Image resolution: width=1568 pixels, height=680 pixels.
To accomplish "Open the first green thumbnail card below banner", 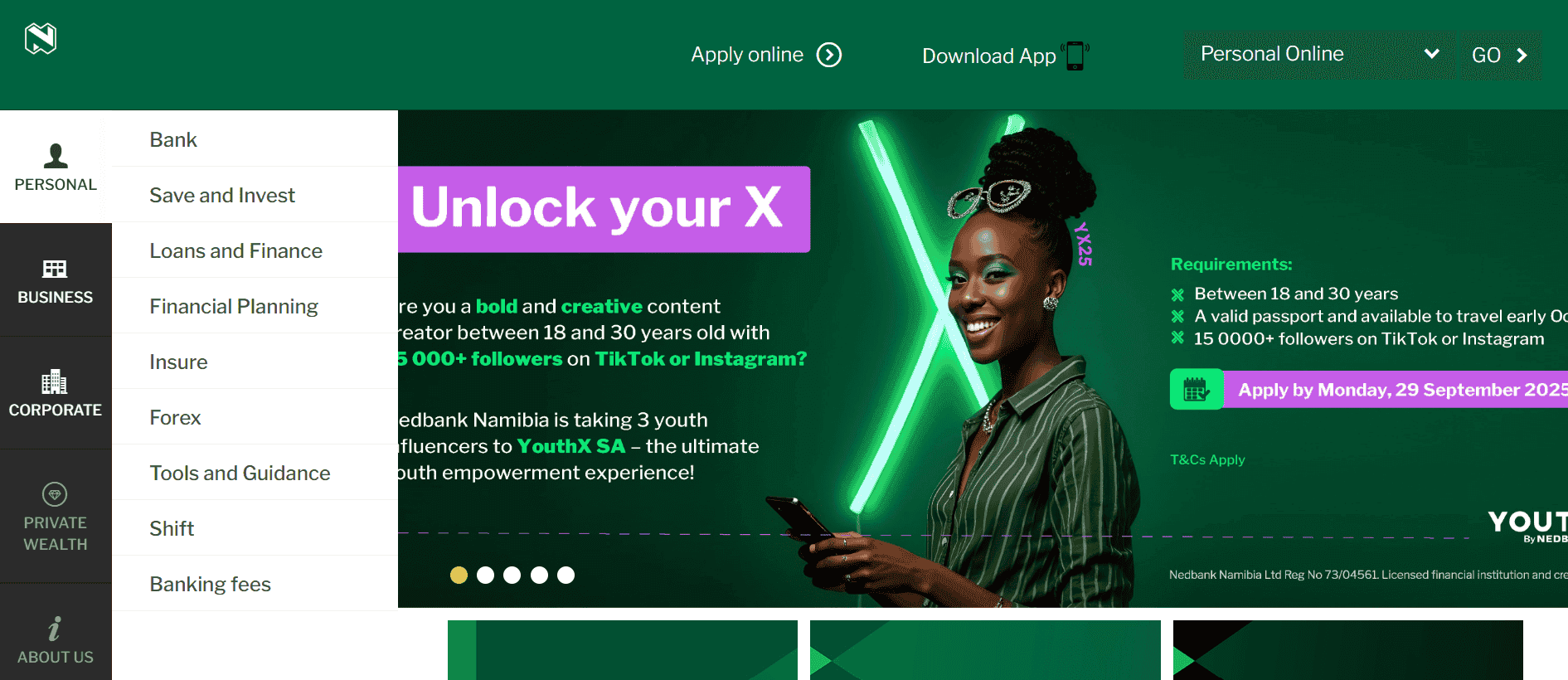I will pos(623,650).
